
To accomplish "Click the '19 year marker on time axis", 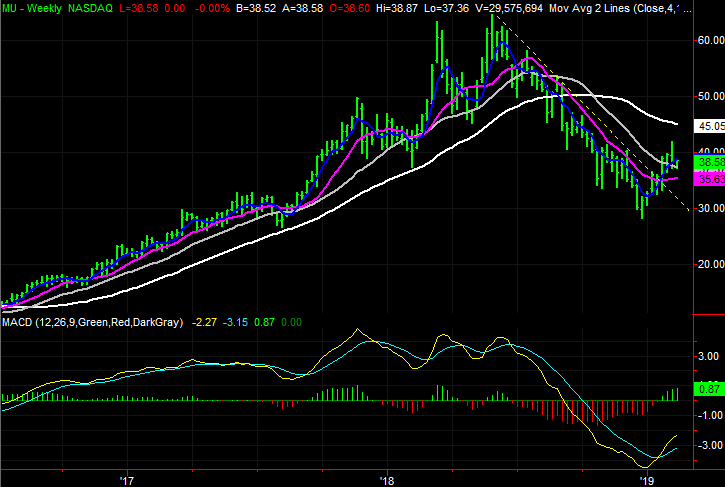I will (x=646, y=478).
